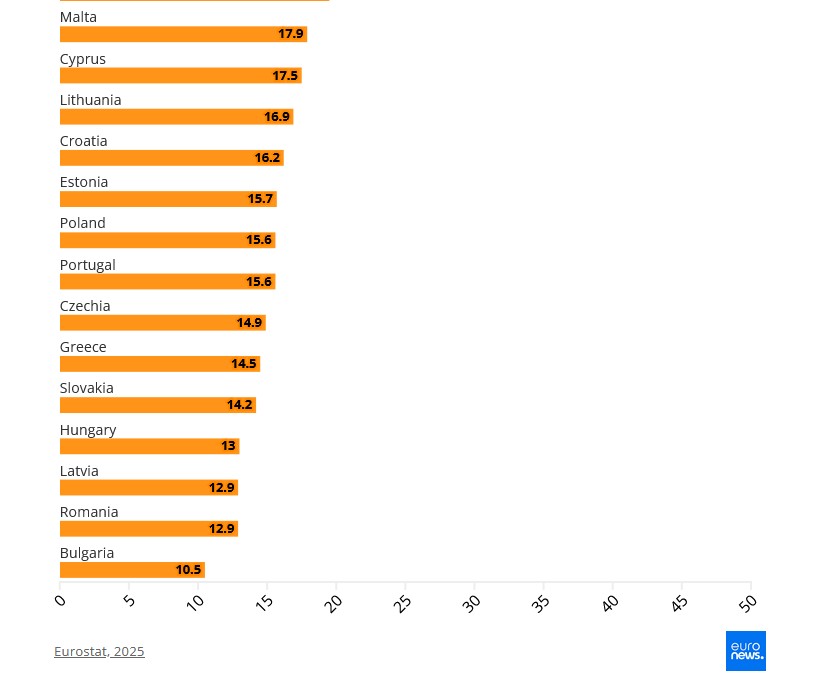
Task: Click the Poland bar in chart
Action: [167, 240]
